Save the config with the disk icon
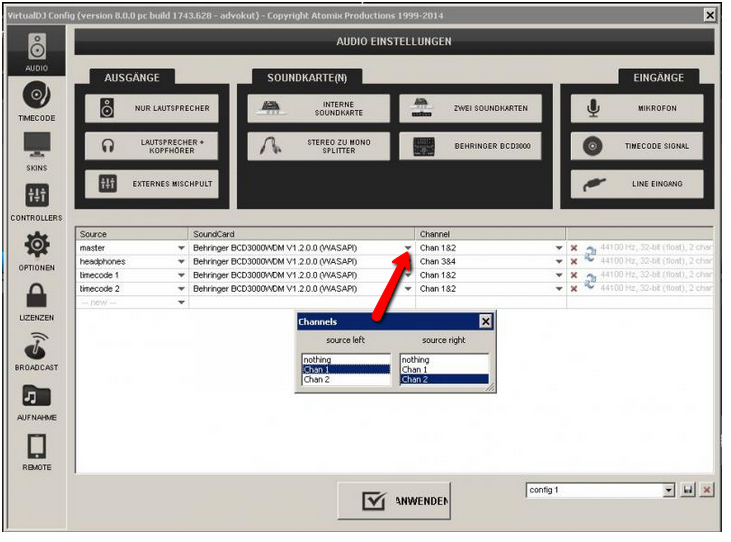731x542 pixels. pos(688,490)
